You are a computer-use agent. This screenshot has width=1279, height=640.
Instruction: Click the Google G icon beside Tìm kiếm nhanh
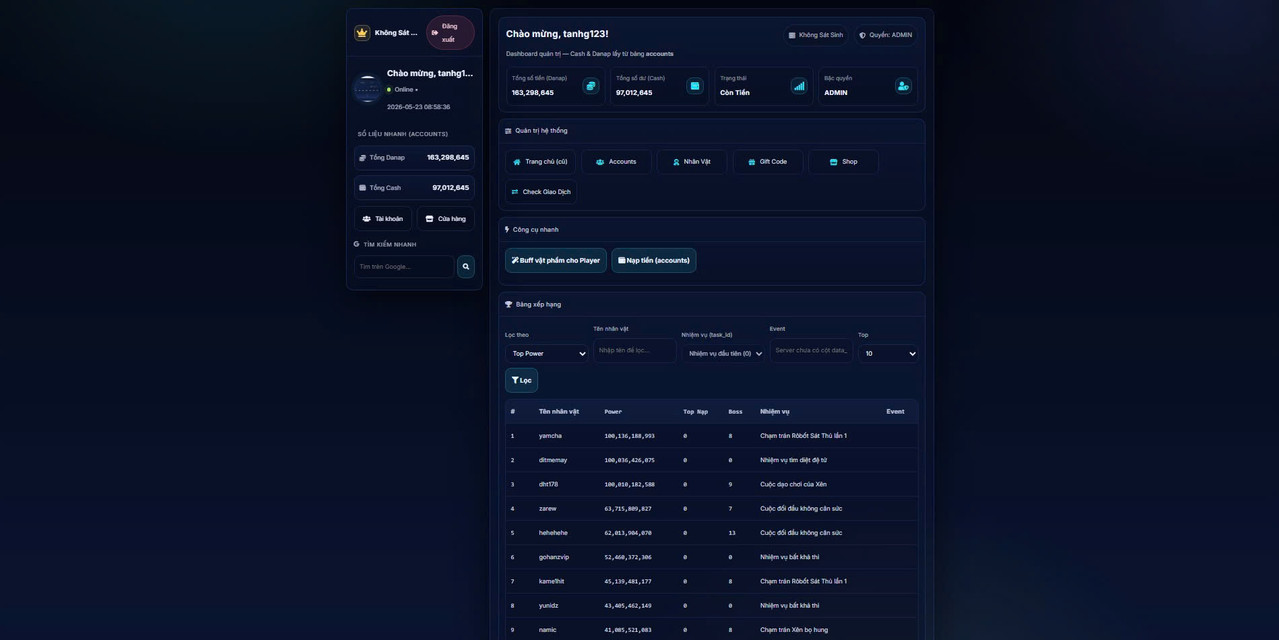(356, 244)
